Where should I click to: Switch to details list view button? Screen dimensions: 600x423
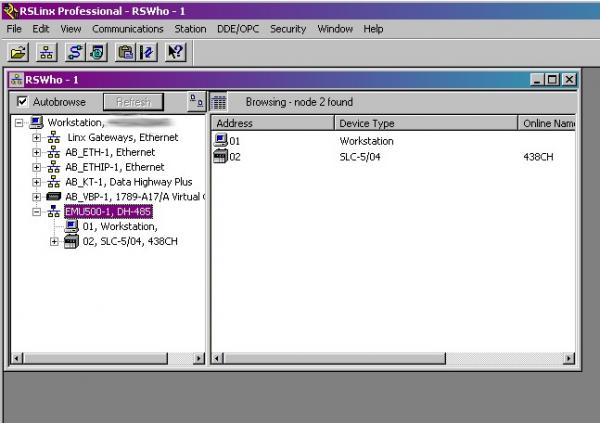click(218, 102)
